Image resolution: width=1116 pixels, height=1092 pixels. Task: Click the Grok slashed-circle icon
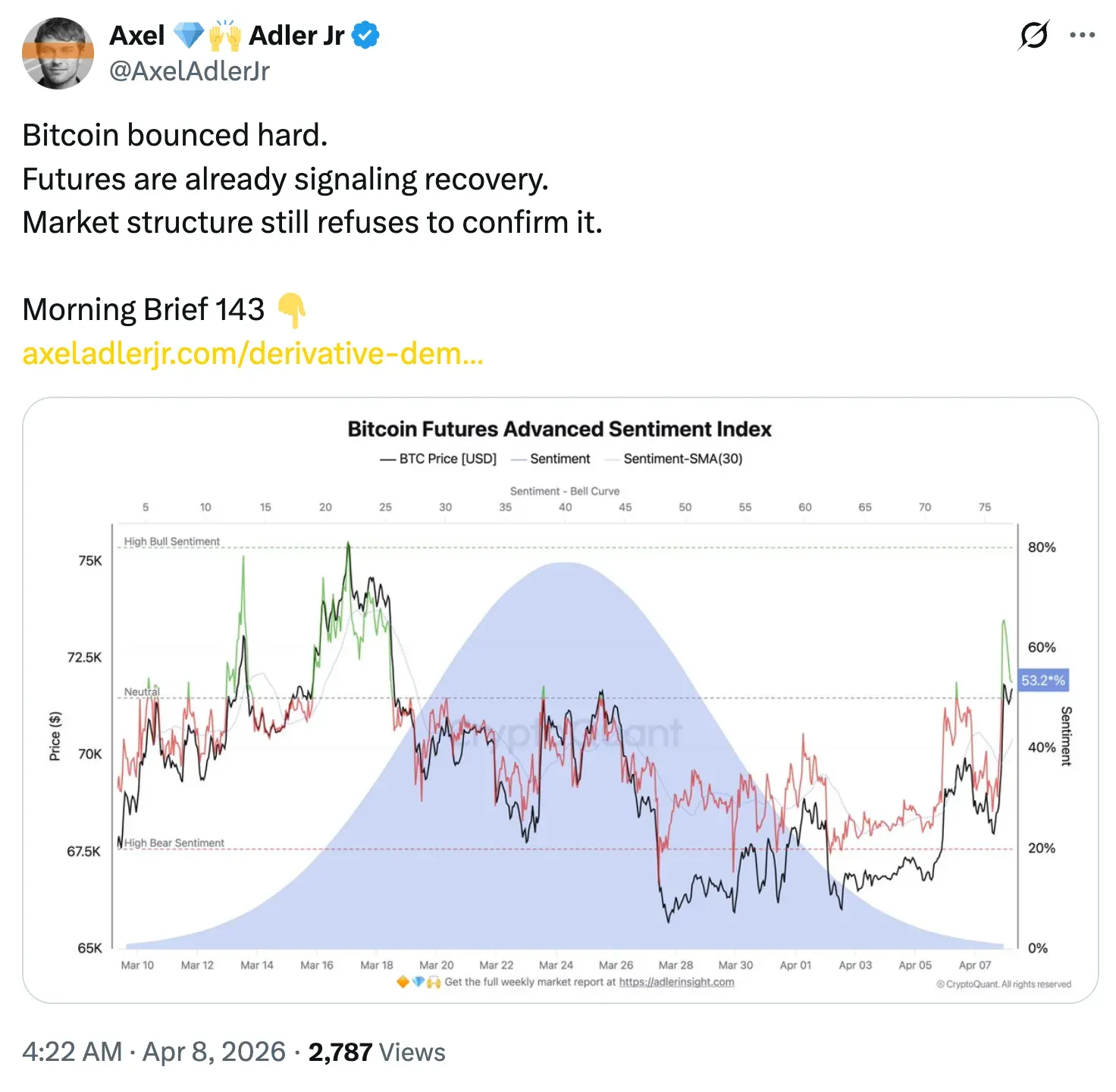tap(1033, 35)
